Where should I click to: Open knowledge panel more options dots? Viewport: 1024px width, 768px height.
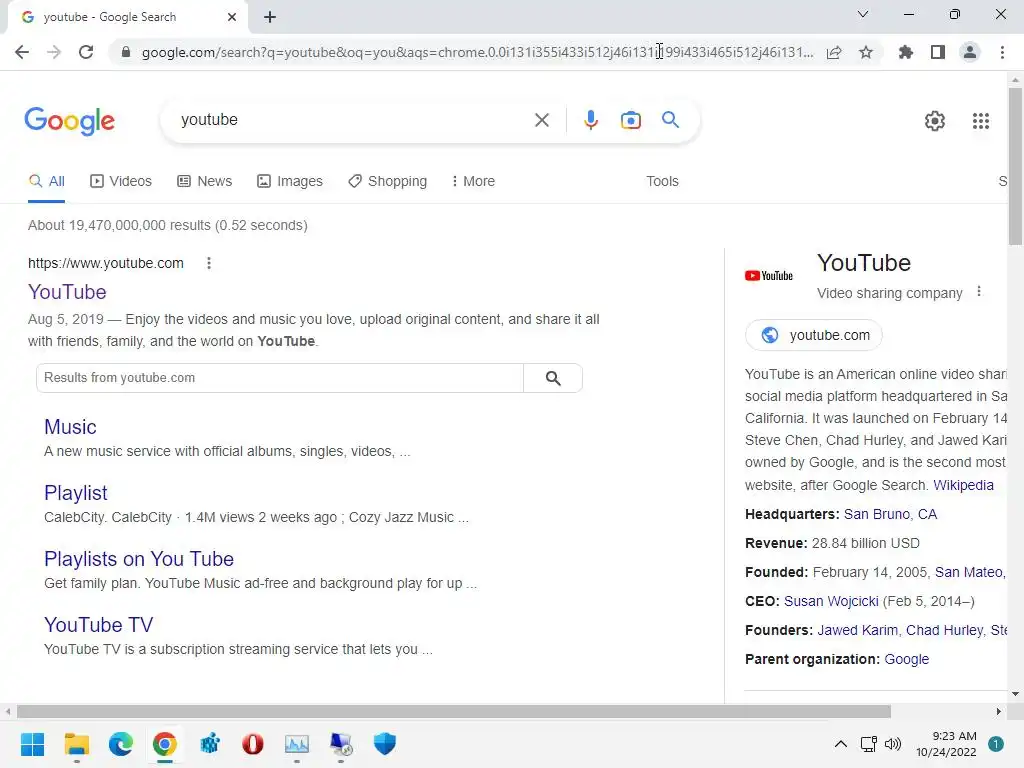pos(978,291)
